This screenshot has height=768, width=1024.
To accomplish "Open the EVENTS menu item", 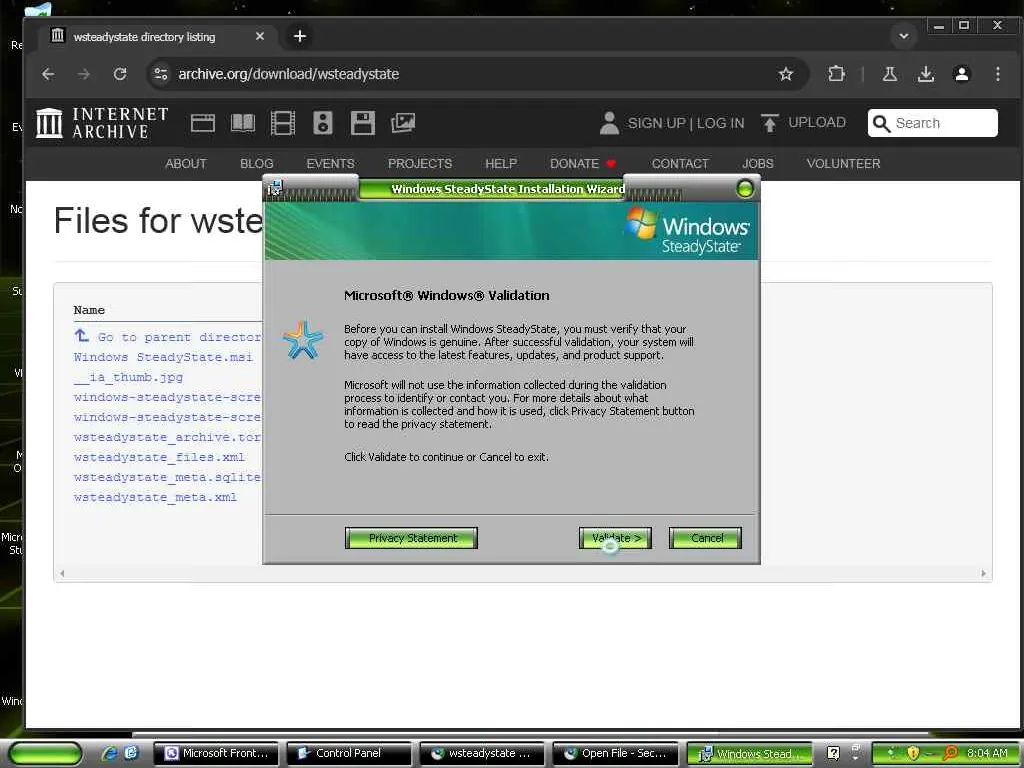I will (330, 163).
